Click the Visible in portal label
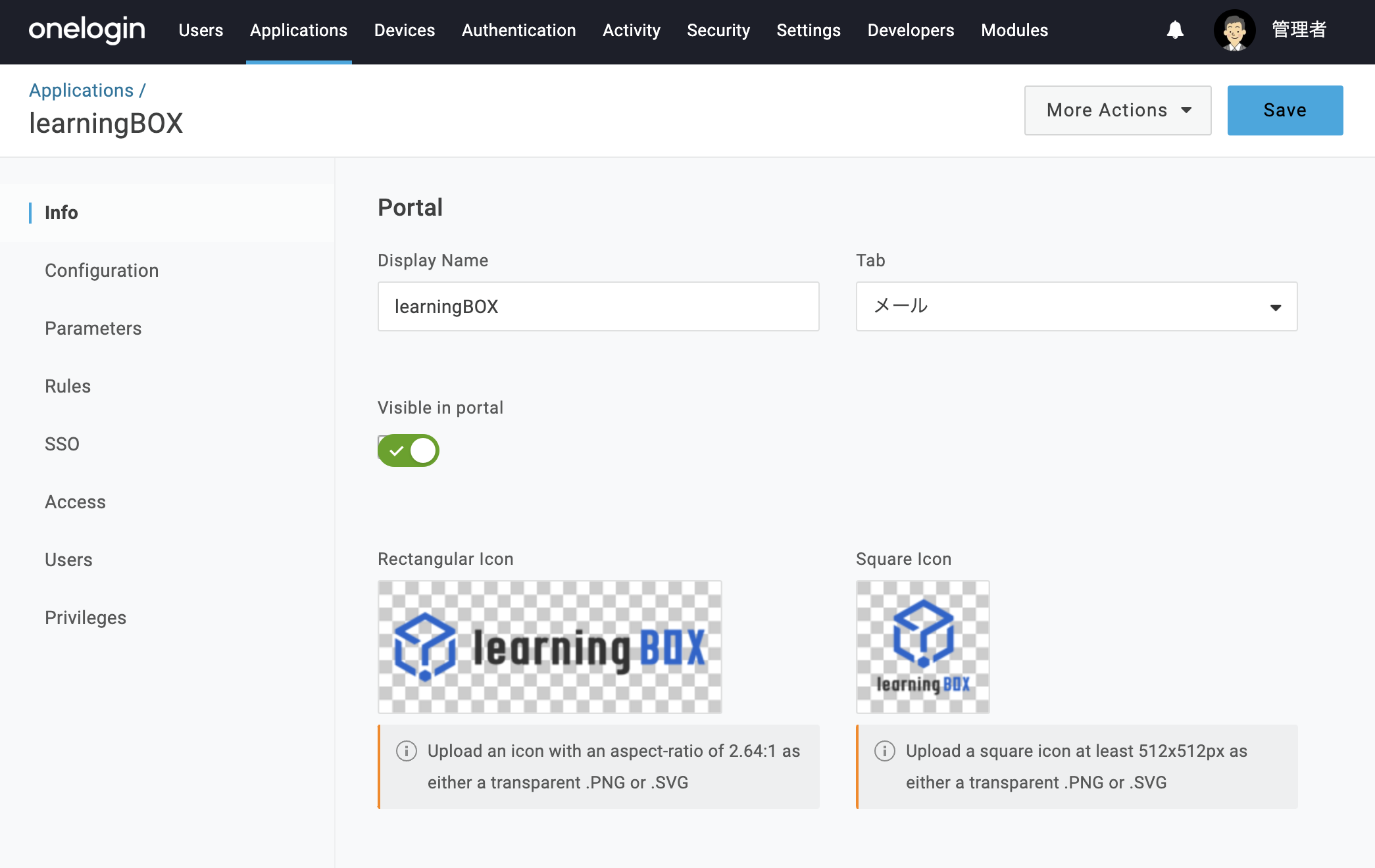 (x=440, y=408)
